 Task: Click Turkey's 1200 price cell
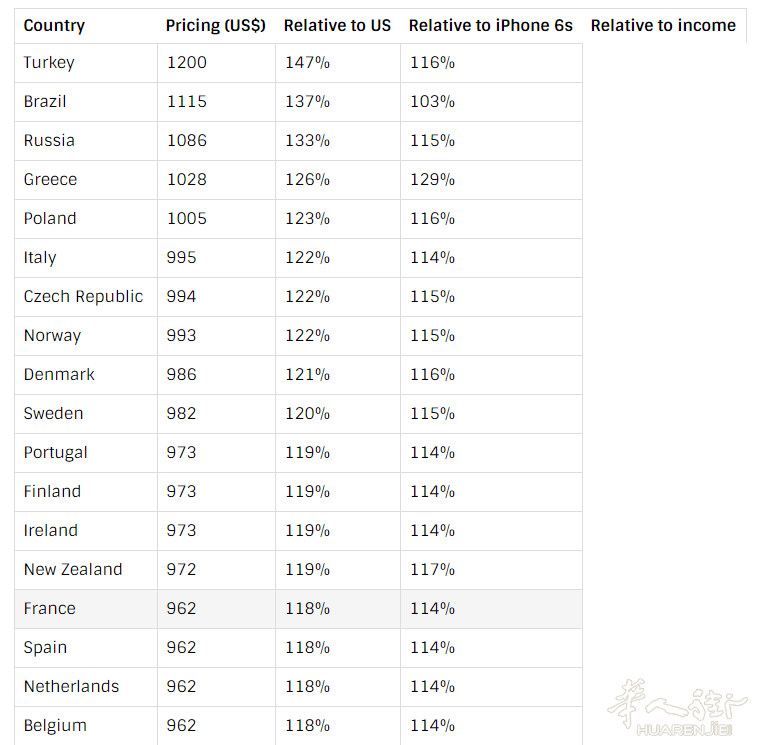point(187,62)
